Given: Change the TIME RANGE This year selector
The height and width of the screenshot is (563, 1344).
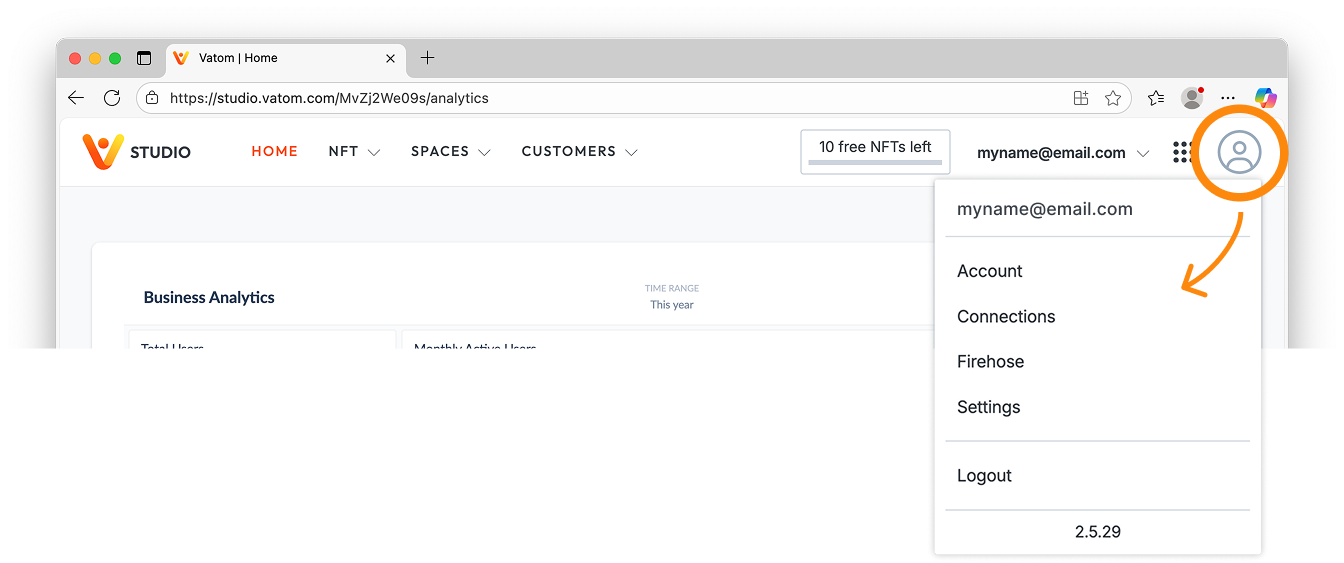Looking at the screenshot, I should tap(672, 297).
